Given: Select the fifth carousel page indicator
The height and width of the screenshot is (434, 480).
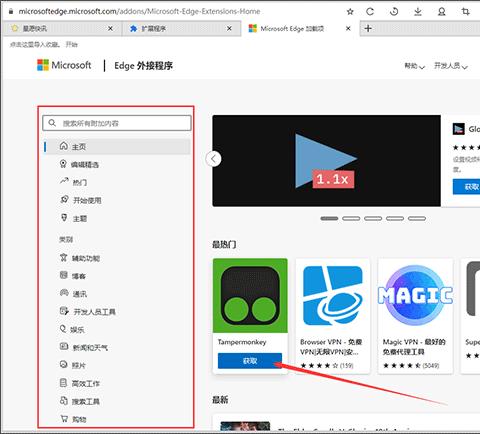Looking at the screenshot, I should (x=417, y=218).
